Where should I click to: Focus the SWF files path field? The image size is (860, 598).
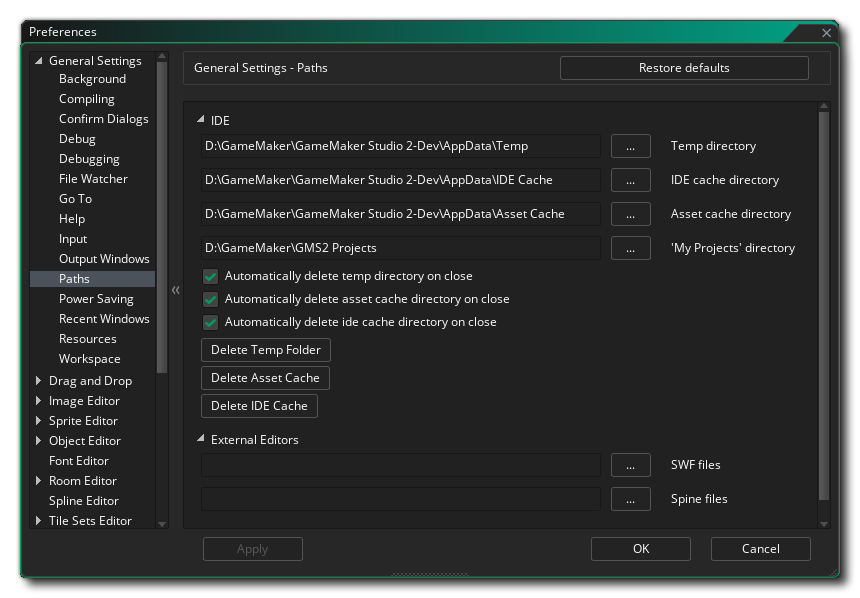coord(401,465)
